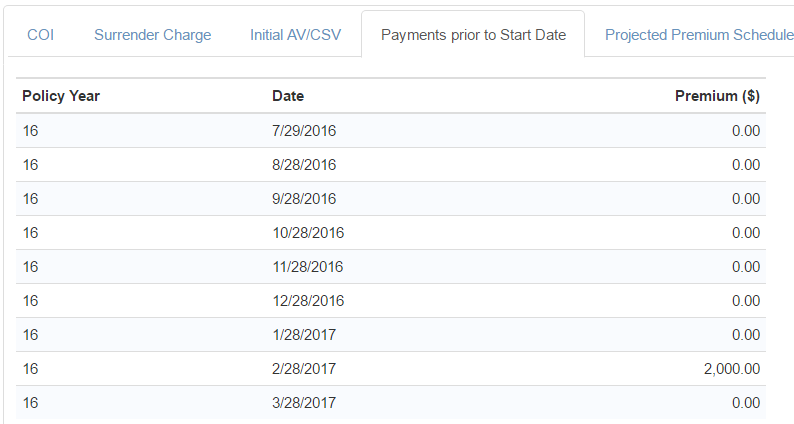Click Payments prior to Start Date tab

pos(473,35)
